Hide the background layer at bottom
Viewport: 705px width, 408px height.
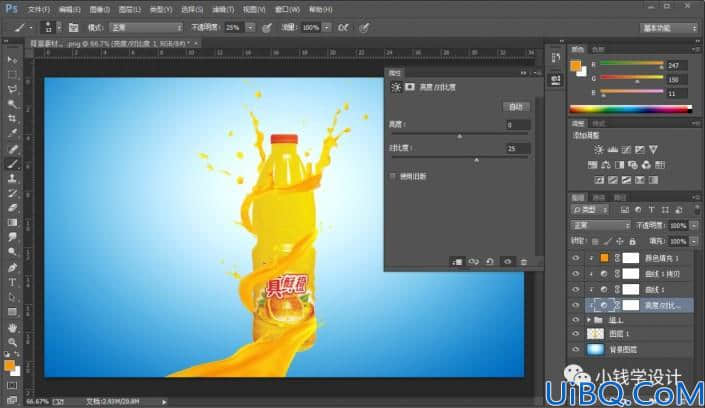pyautogui.click(x=576, y=349)
